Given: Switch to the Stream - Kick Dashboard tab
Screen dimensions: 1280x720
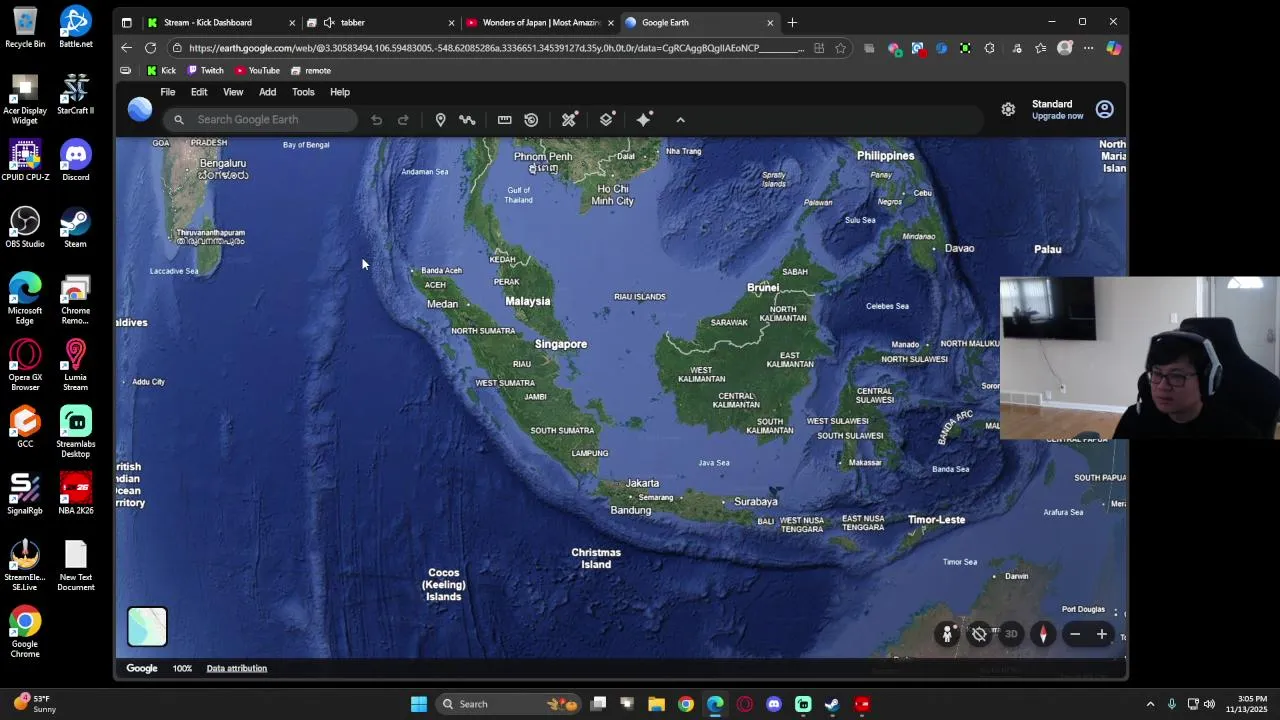Looking at the screenshot, I should click(220, 22).
